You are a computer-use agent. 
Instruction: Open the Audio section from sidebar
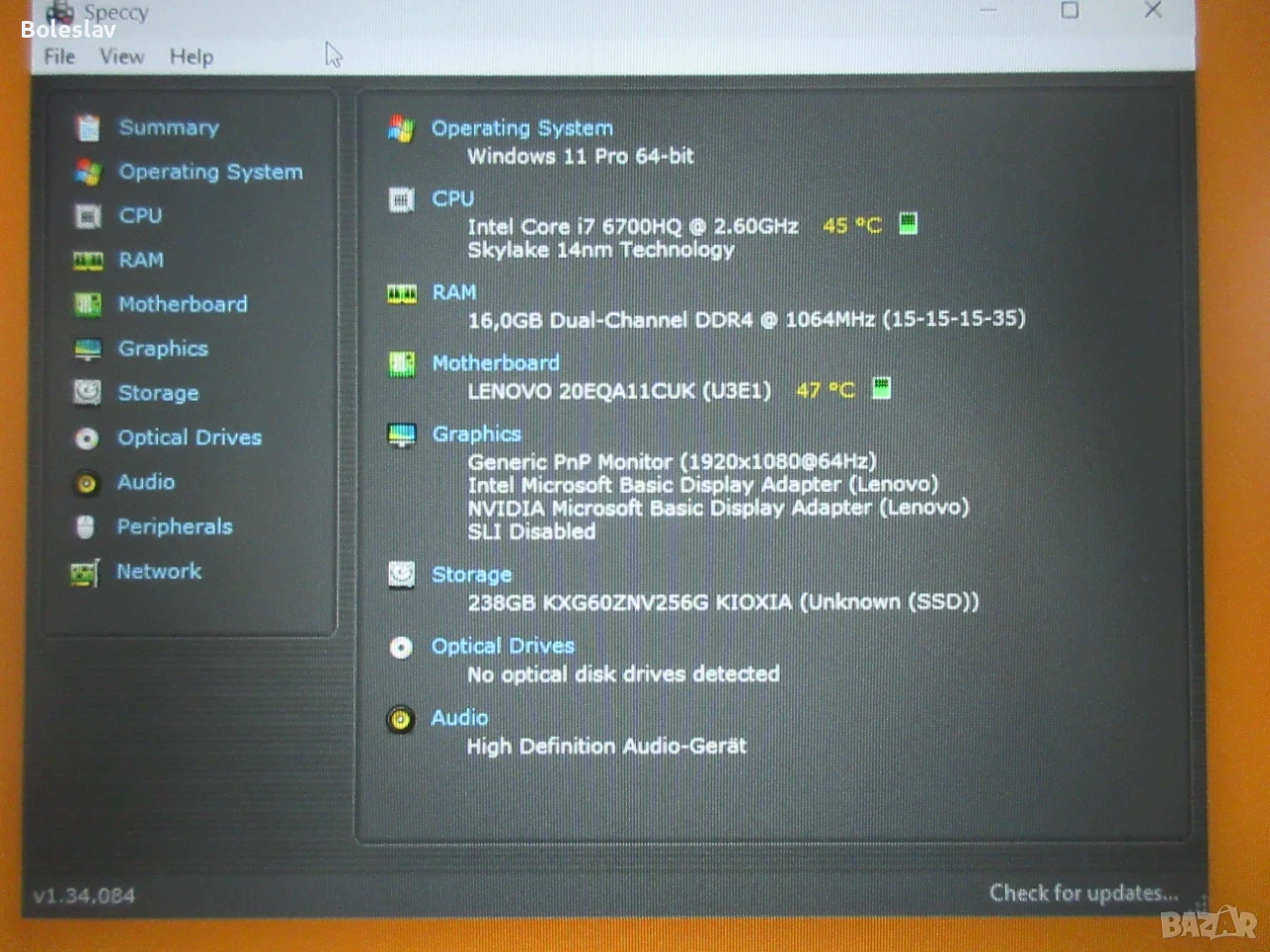click(x=146, y=482)
